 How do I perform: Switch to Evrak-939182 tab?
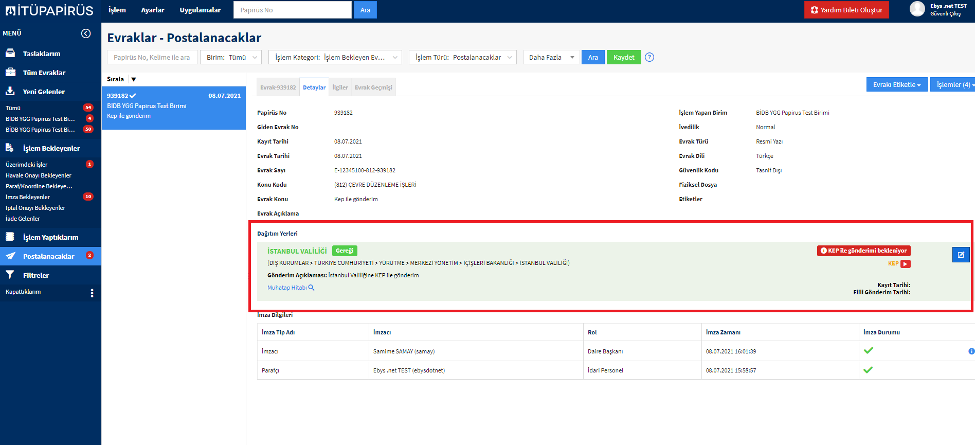[x=278, y=87]
